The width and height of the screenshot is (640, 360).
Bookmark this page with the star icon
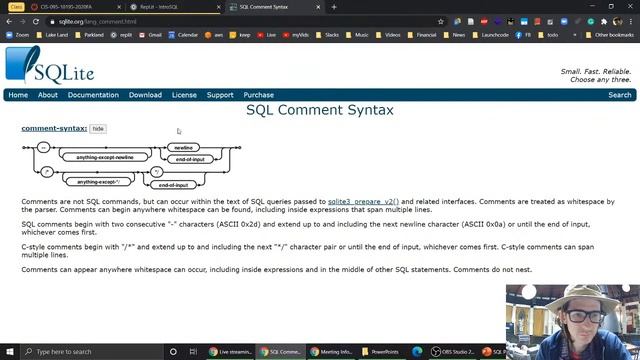click(440, 22)
